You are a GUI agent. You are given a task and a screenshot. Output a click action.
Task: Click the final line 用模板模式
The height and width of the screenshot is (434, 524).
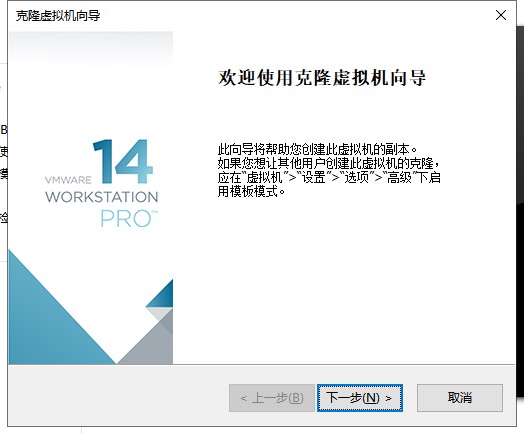(x=251, y=191)
